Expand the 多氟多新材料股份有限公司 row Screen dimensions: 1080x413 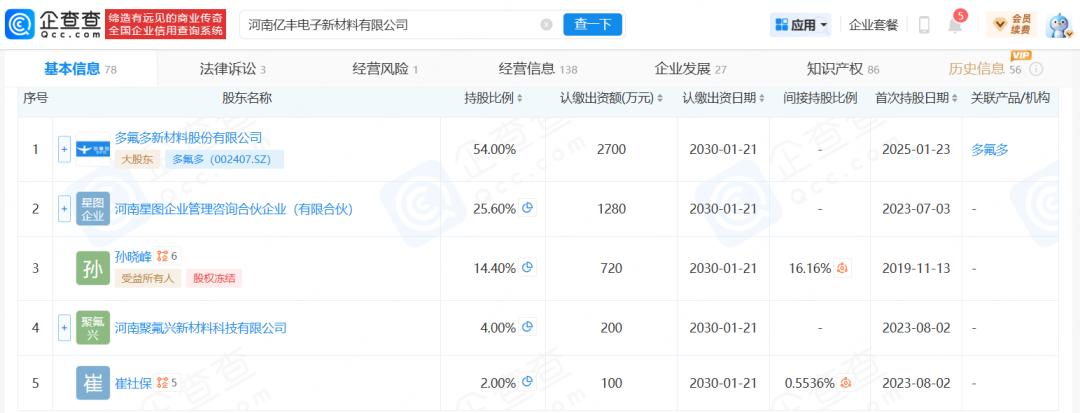coord(64,149)
